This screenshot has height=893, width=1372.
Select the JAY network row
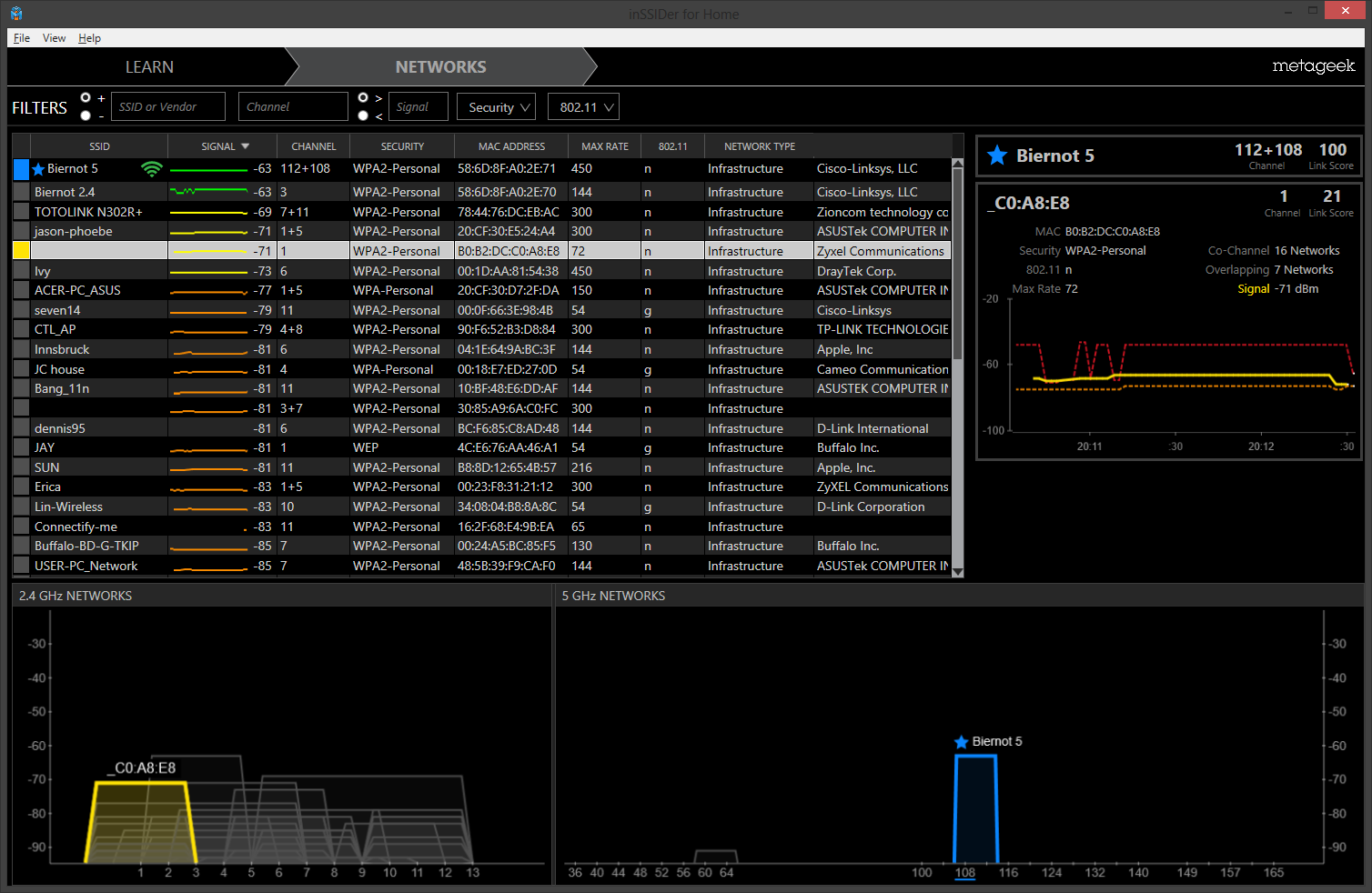482,447
